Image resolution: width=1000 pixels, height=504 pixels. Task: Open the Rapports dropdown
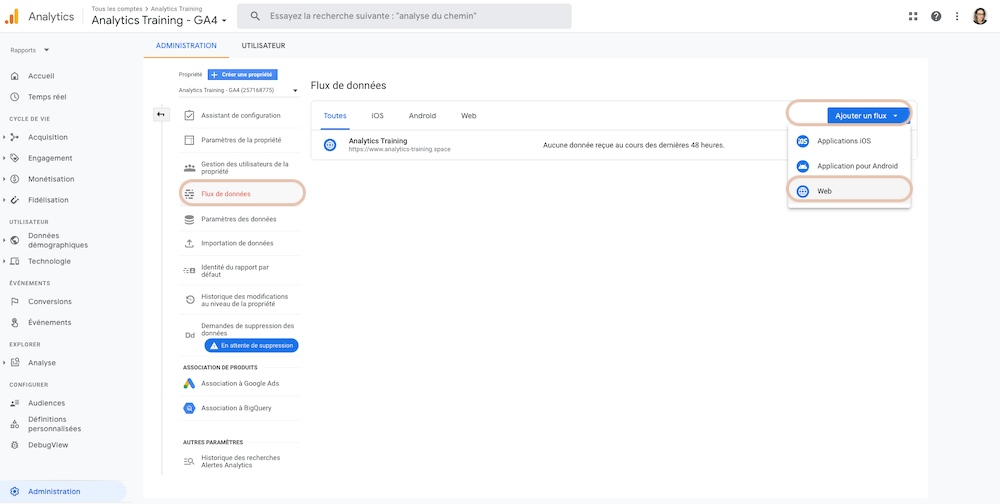pyautogui.click(x=30, y=50)
